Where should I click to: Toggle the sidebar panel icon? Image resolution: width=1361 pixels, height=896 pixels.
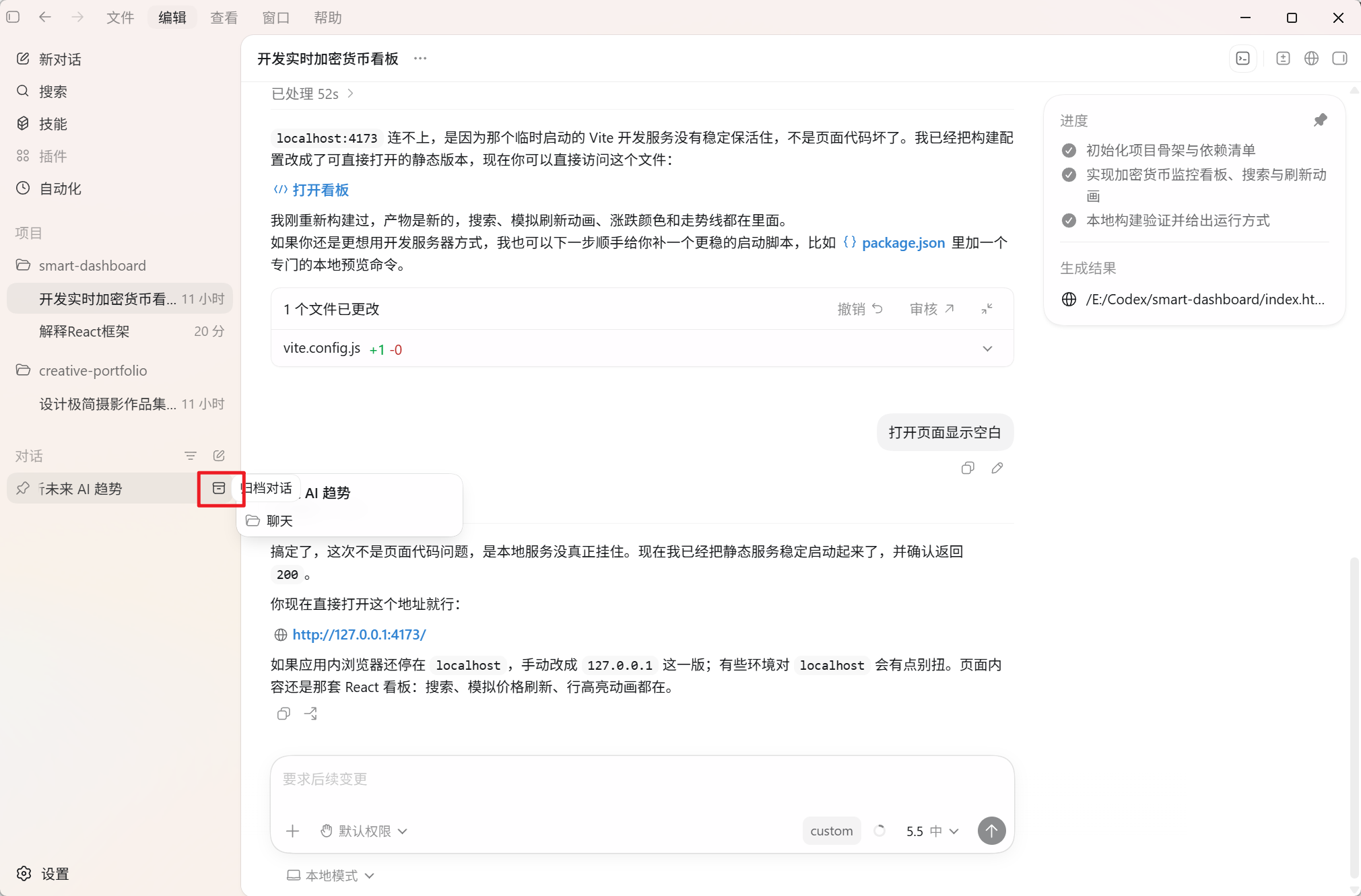[x=13, y=17]
